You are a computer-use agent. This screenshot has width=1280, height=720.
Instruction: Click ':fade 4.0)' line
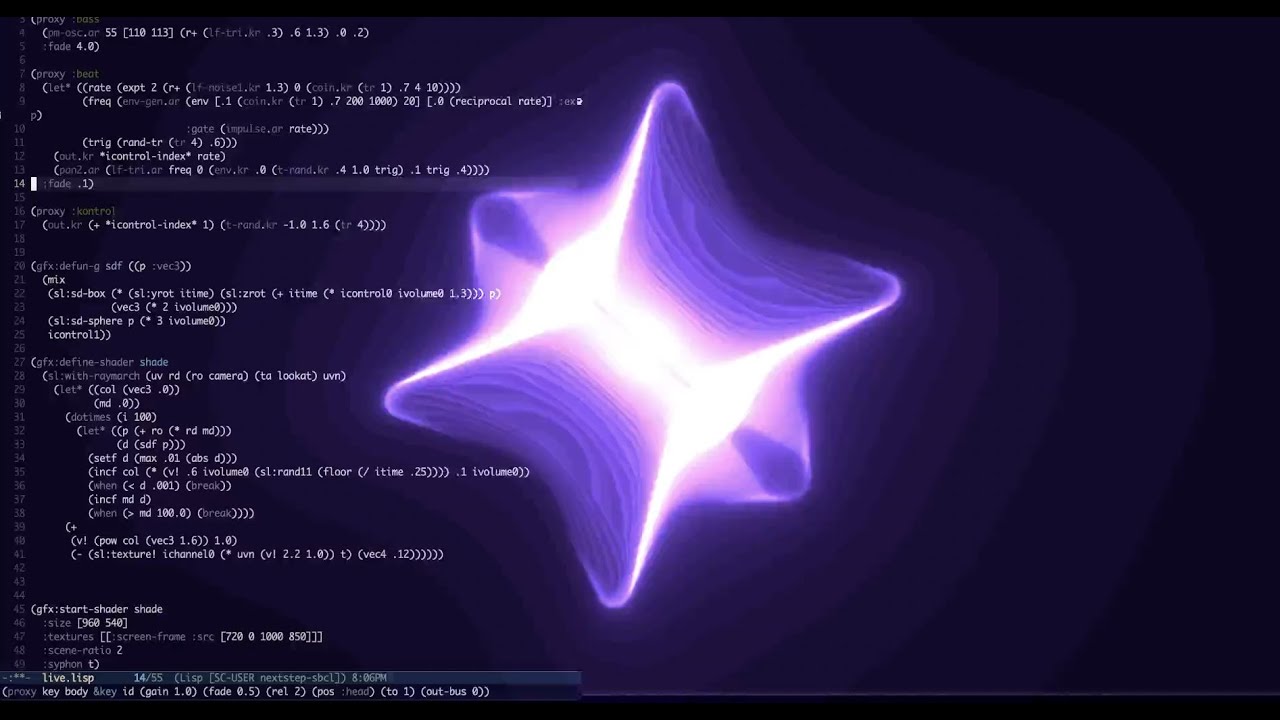71,46
